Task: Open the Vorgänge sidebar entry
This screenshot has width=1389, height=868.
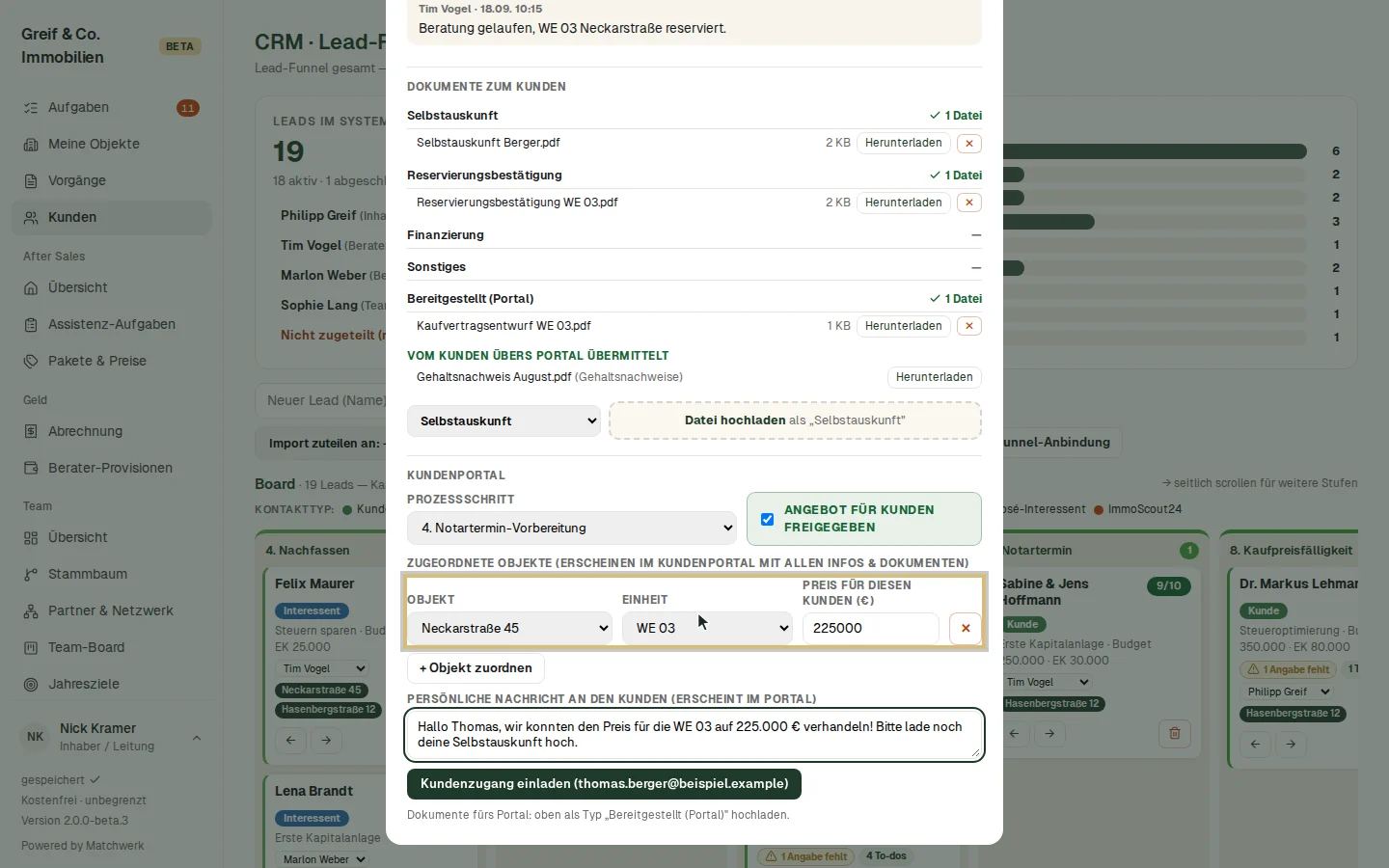Action: [111, 181]
